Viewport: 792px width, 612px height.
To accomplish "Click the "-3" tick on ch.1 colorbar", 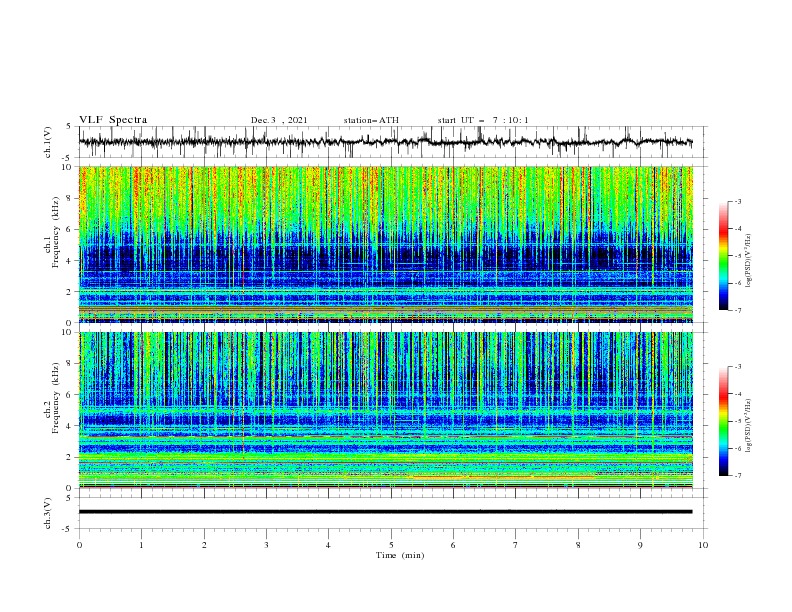I will tap(737, 201).
